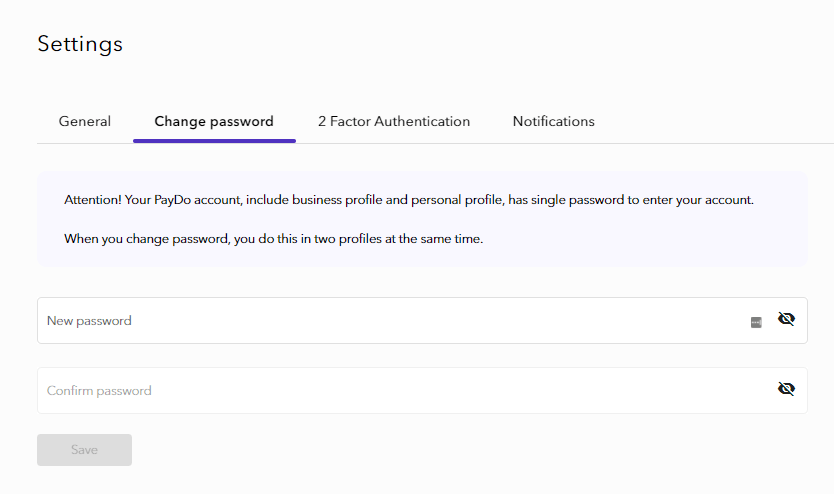Switch to the 2 Factor Authentication tab
The image size is (834, 494).
tap(394, 121)
